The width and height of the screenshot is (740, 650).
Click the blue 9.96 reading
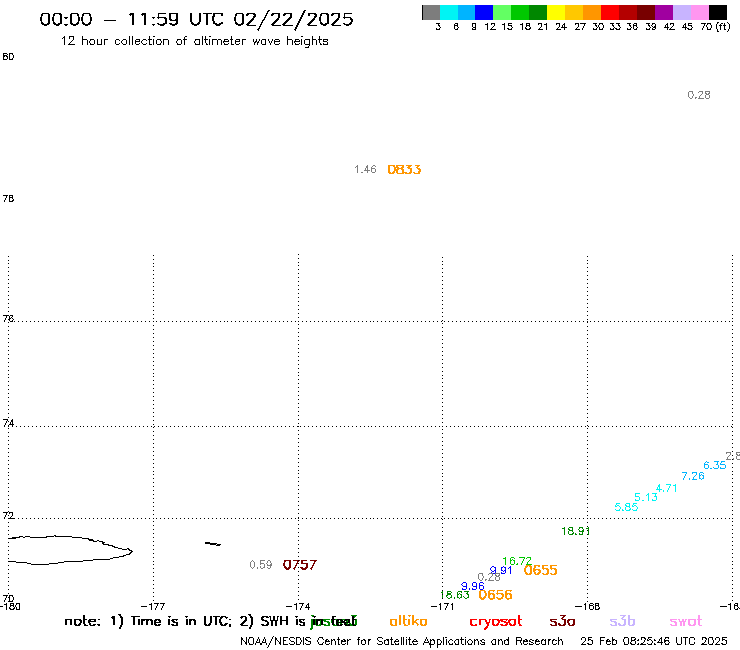[x=473, y=586]
